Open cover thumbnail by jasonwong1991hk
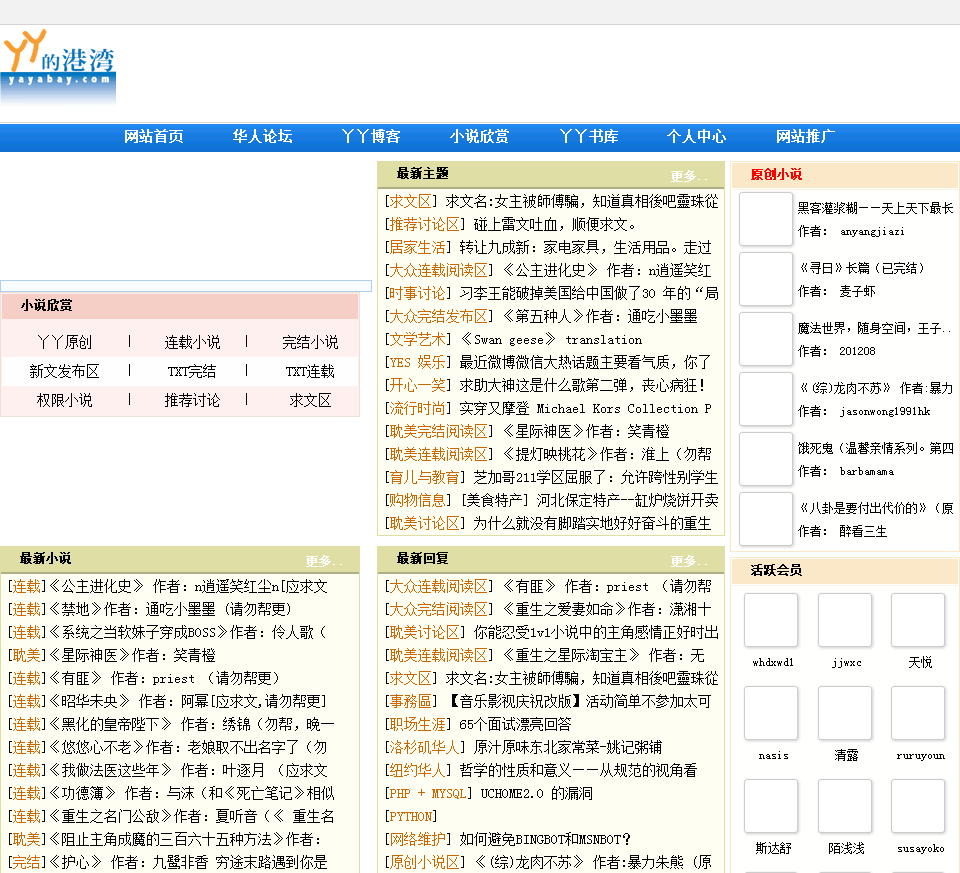Viewport: 960px width, 873px height. pyautogui.click(x=766, y=399)
